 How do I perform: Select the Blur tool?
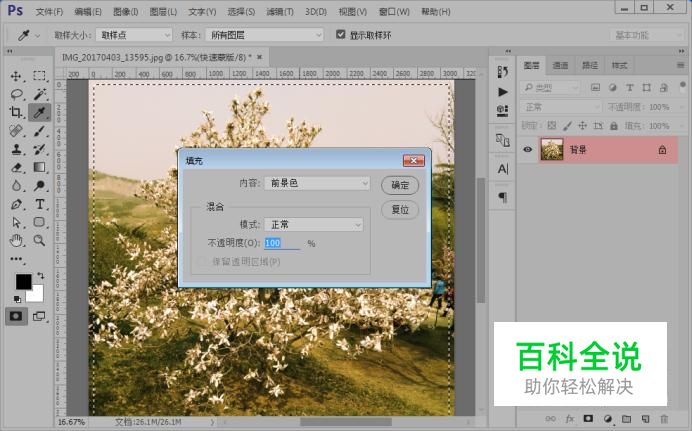16,186
